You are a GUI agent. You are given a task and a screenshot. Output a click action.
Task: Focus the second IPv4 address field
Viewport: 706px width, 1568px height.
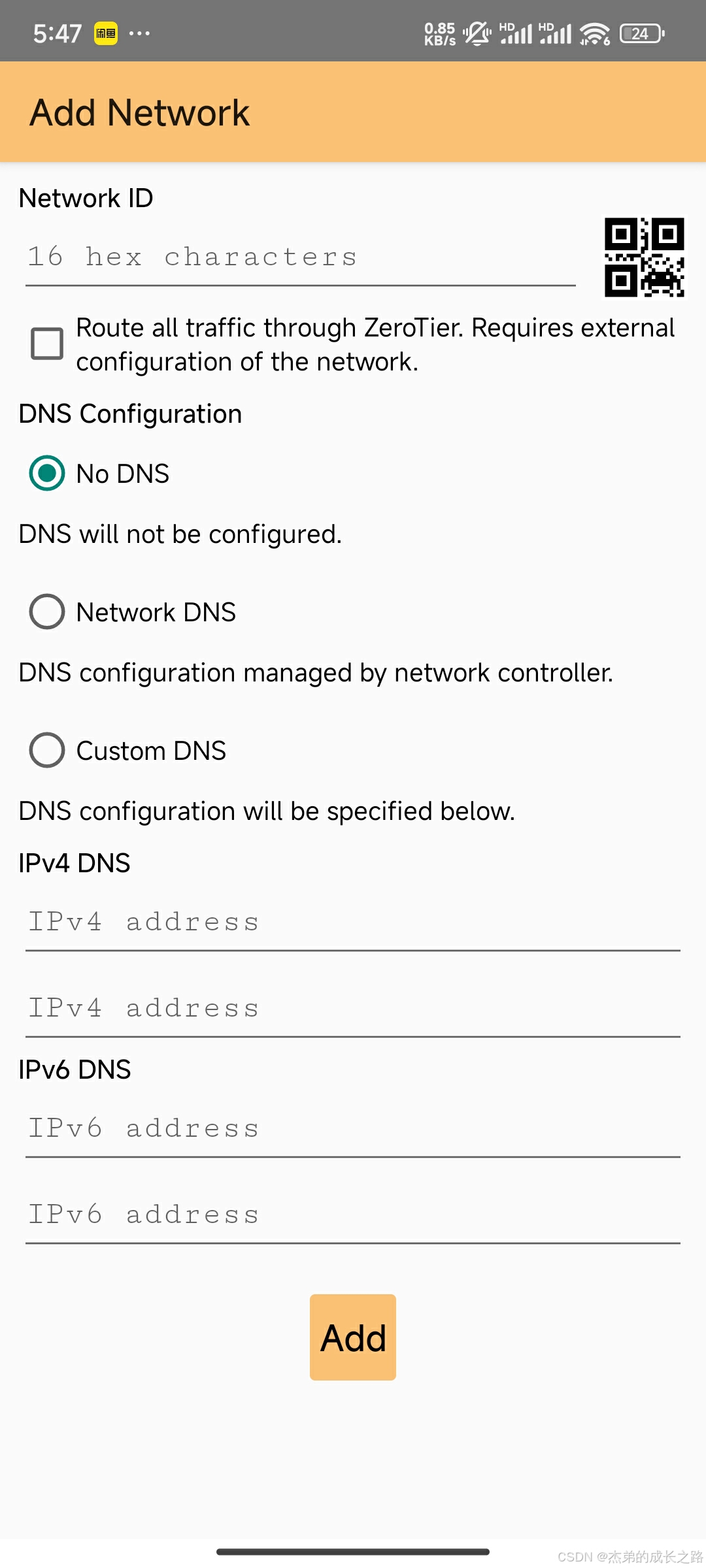pyautogui.click(x=353, y=1009)
